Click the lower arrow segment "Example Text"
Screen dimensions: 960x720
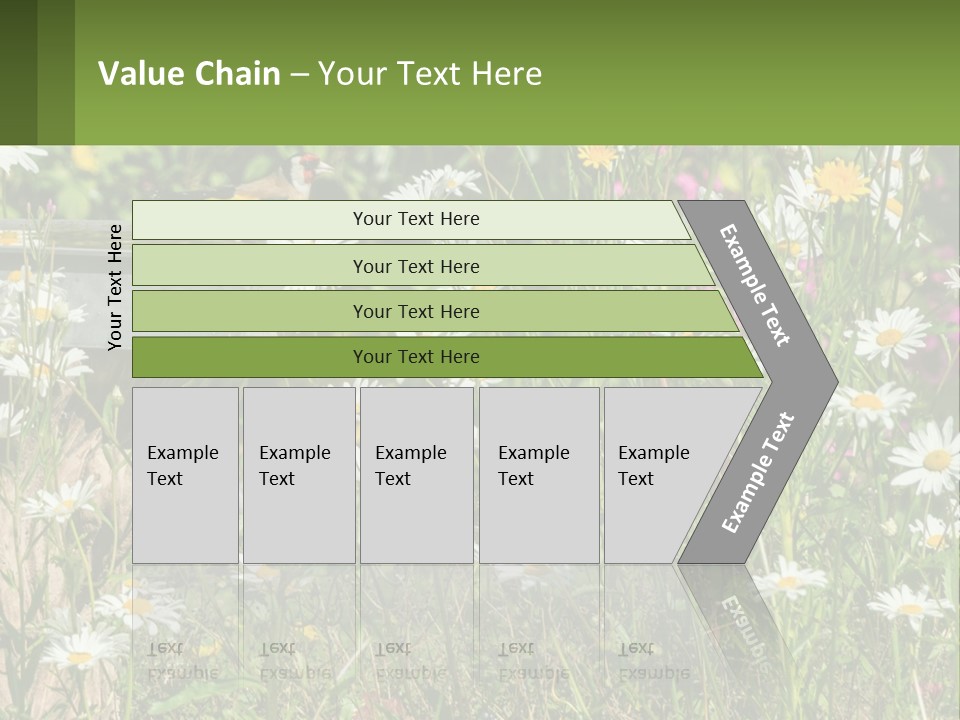757,473
